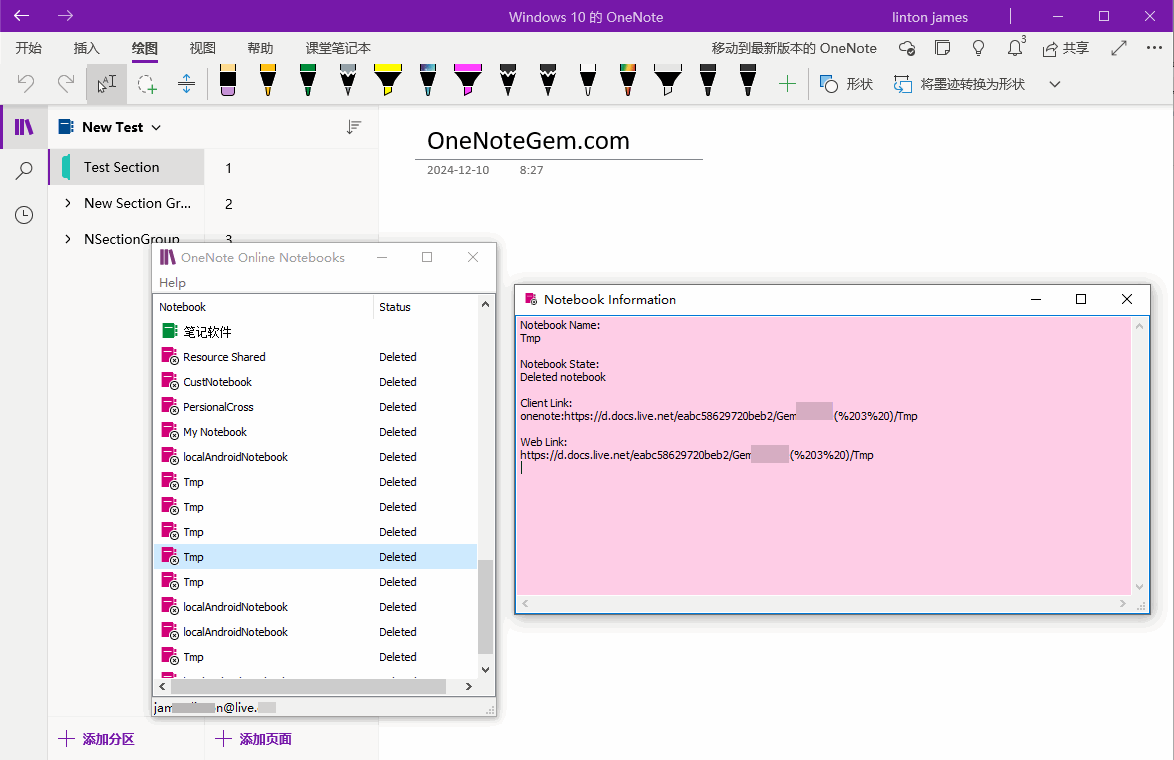Screen dimensions: 1174x760
Task: Select the My Notebook row
Action: [x=315, y=432]
